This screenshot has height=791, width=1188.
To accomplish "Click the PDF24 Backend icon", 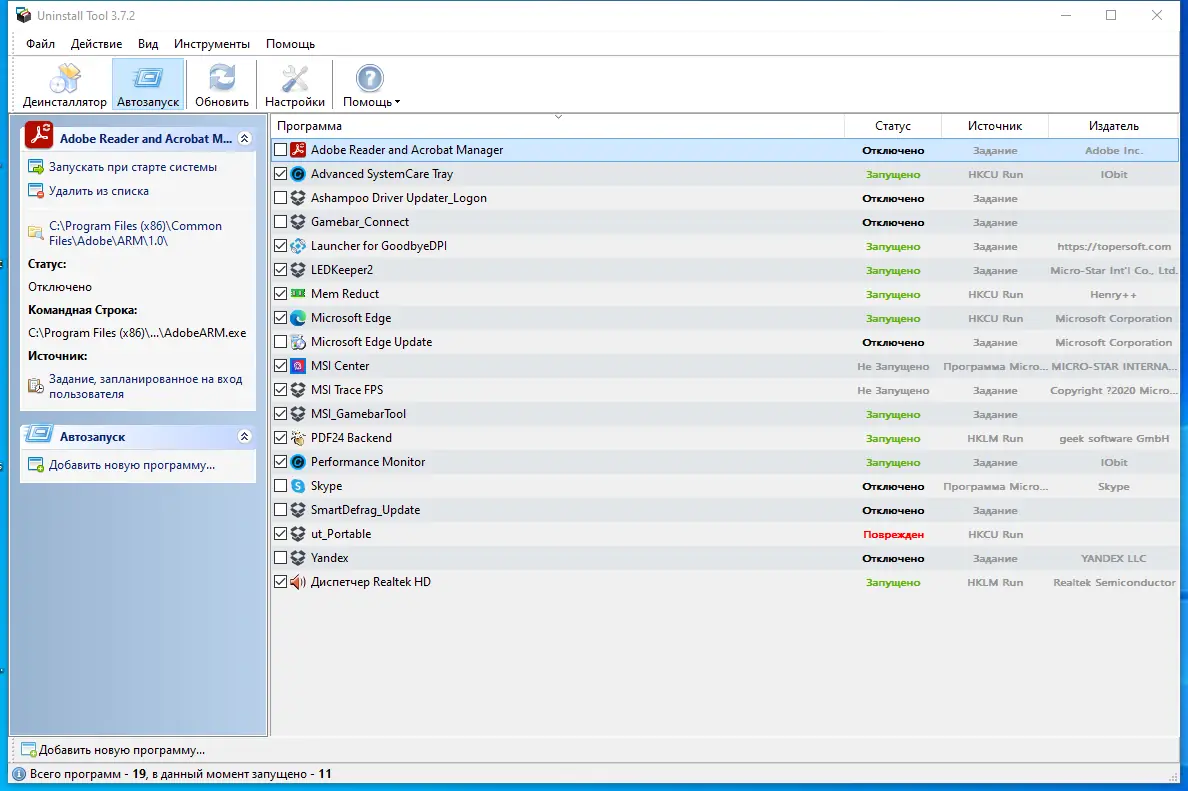I will (x=299, y=438).
